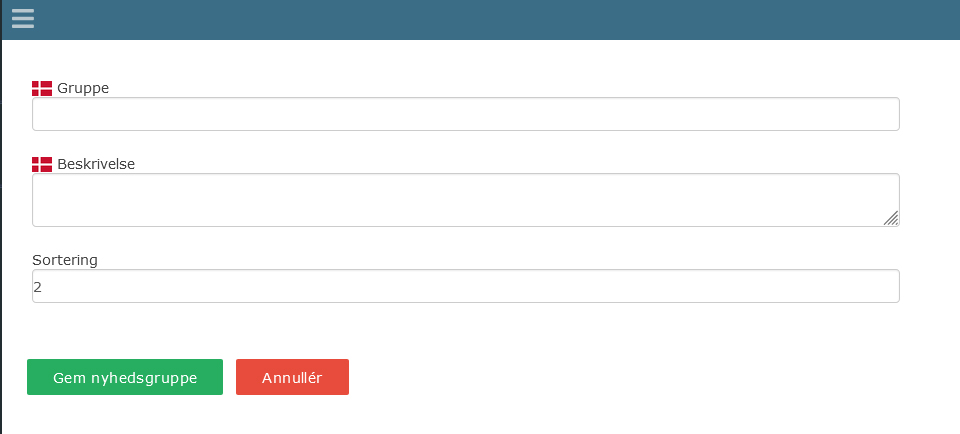960x434 pixels.
Task: Click the Danish flag beside Beskrivelse
Action: click(42, 164)
